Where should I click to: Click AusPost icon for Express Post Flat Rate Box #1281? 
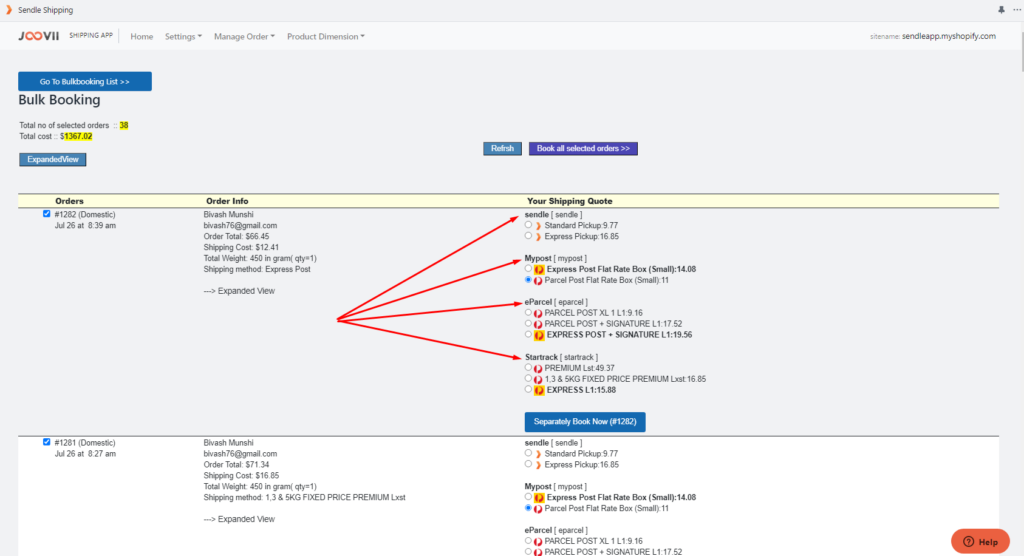tap(539, 497)
